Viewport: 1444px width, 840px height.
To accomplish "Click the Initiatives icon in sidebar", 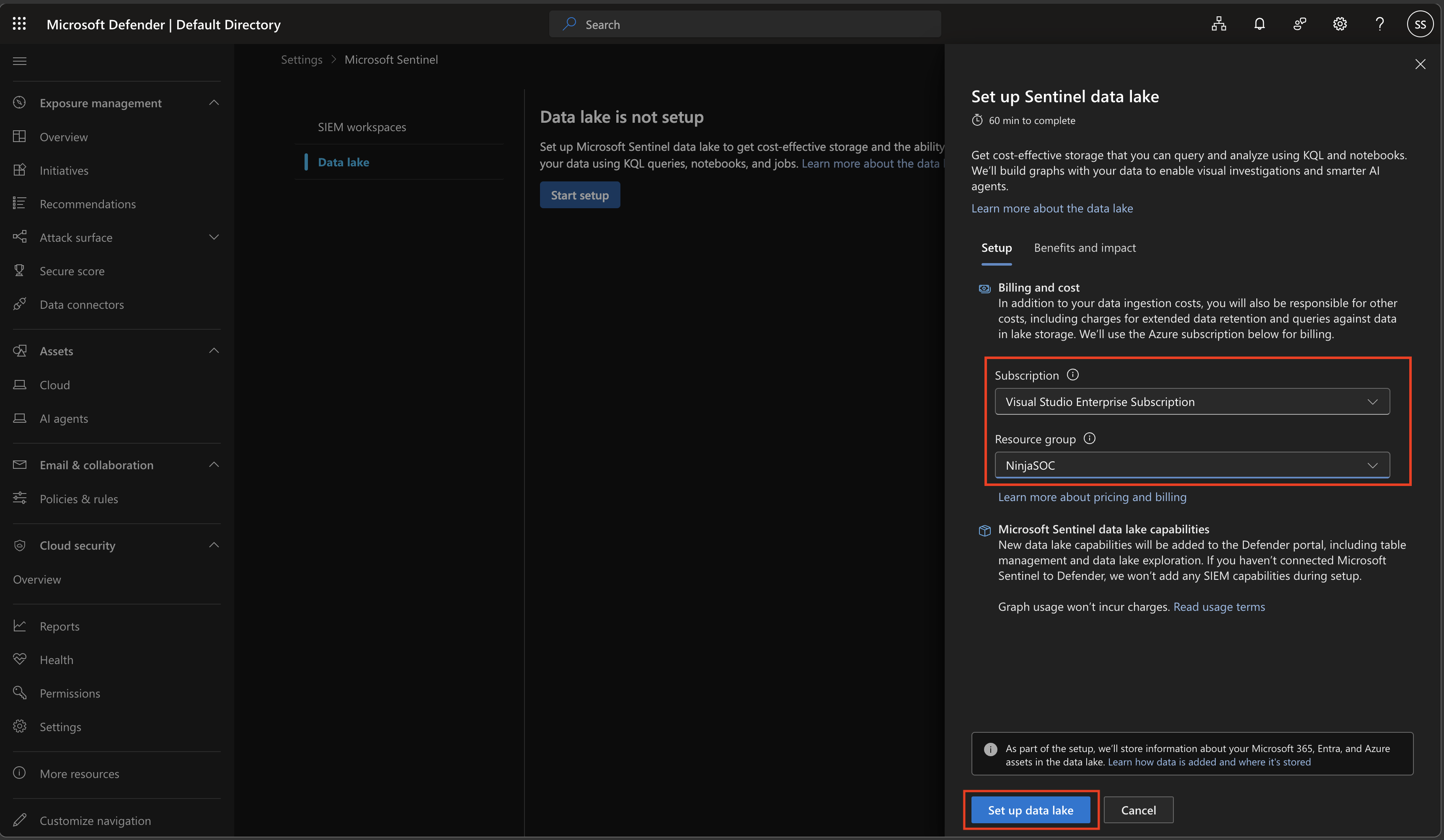I will tap(20, 170).
